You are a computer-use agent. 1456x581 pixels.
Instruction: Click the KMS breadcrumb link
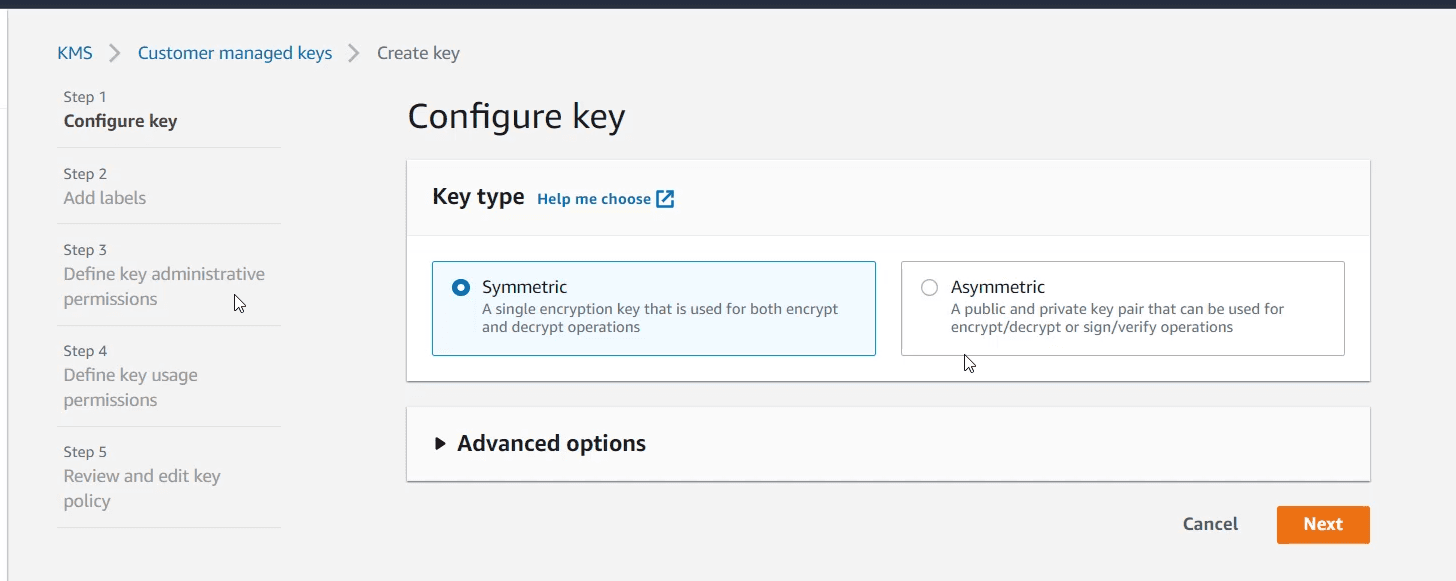(x=75, y=53)
